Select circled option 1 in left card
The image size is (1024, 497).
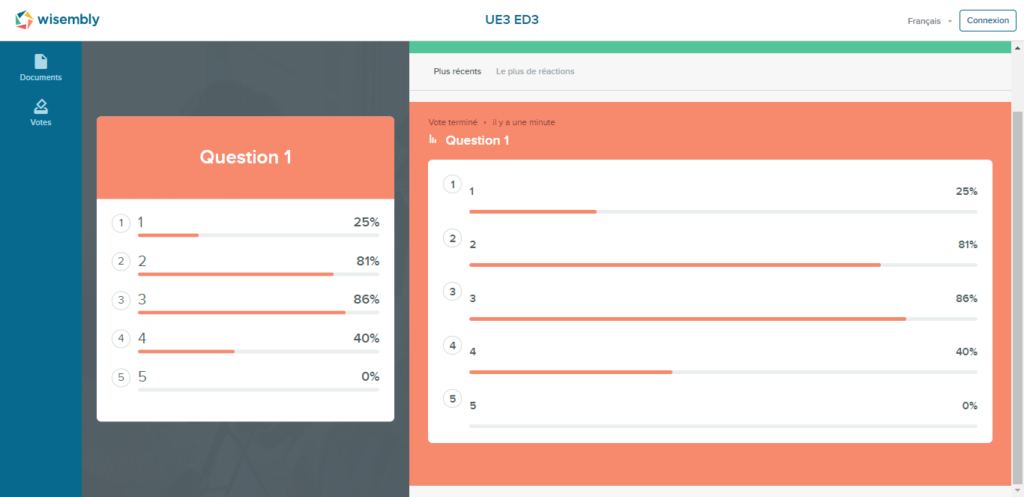(121, 223)
